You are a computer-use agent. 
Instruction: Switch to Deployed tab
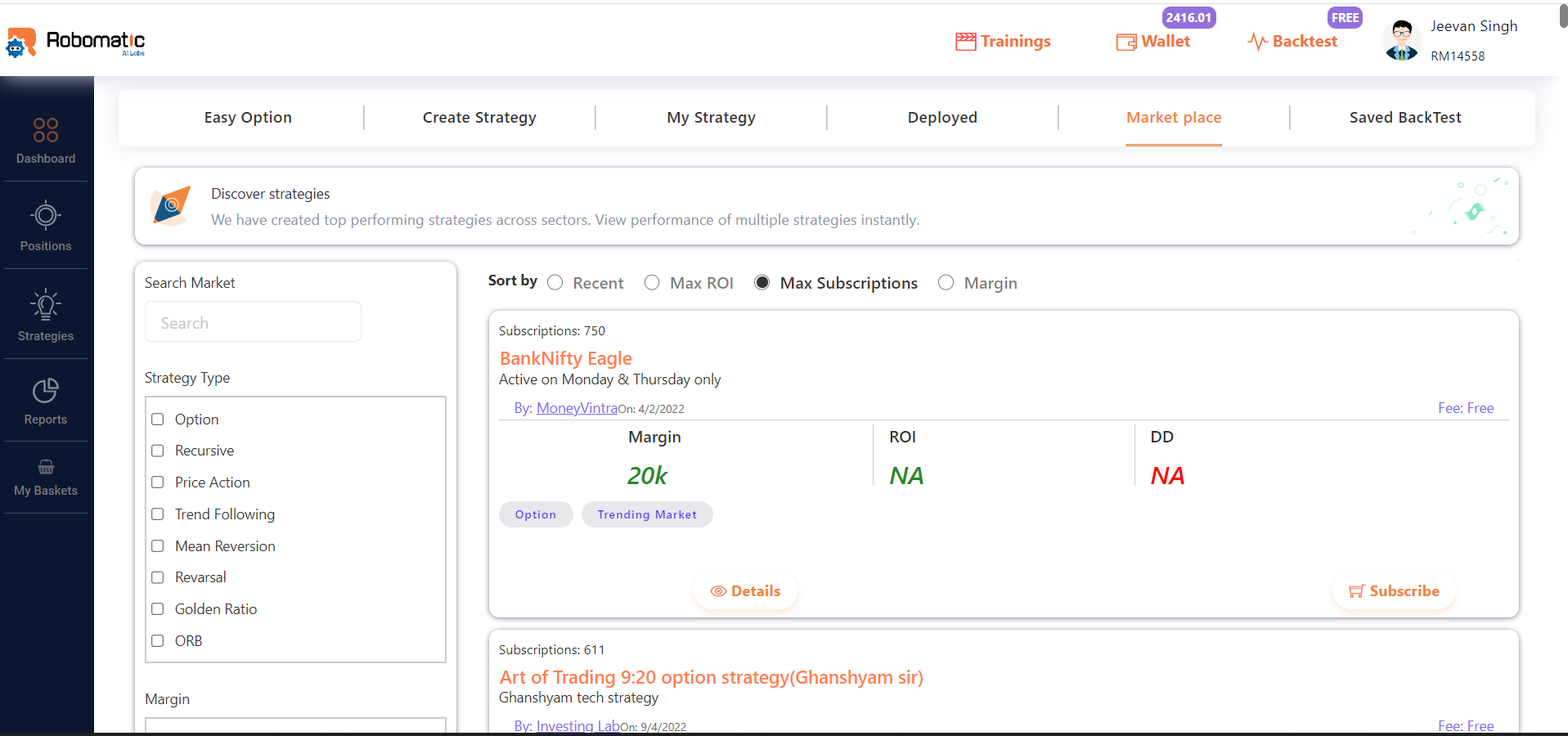tap(942, 118)
